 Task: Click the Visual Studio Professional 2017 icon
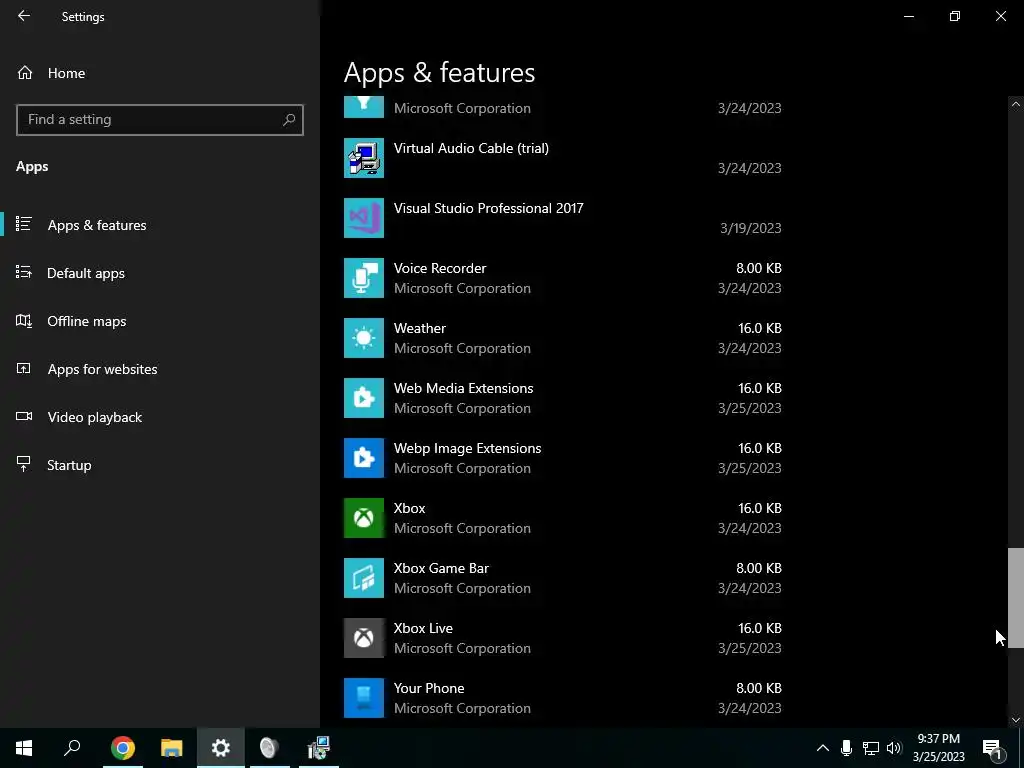364,218
